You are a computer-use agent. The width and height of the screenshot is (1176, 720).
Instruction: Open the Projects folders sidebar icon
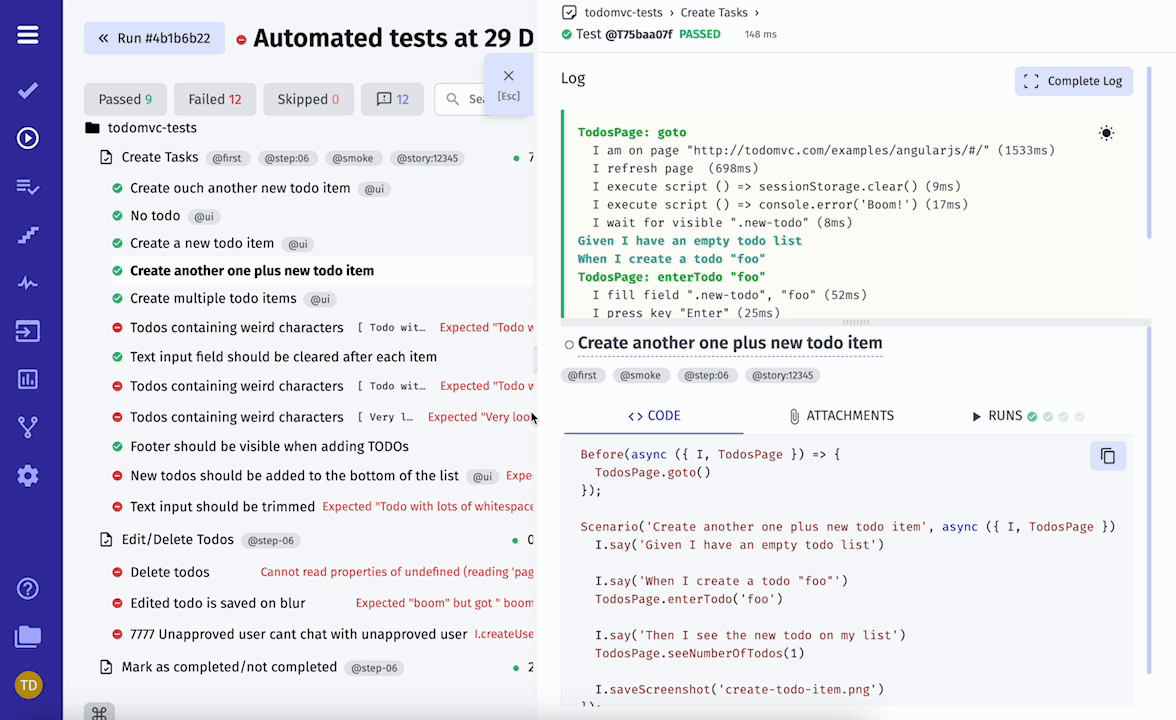pos(28,637)
